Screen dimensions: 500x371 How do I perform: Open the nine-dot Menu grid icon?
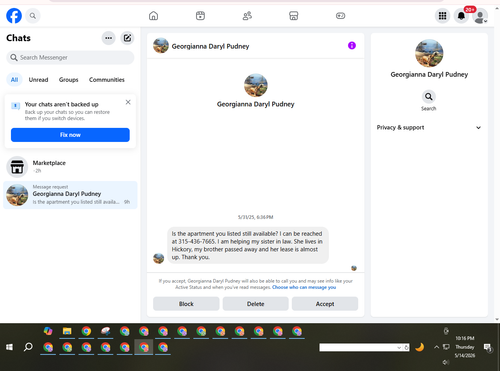pyautogui.click(x=442, y=16)
